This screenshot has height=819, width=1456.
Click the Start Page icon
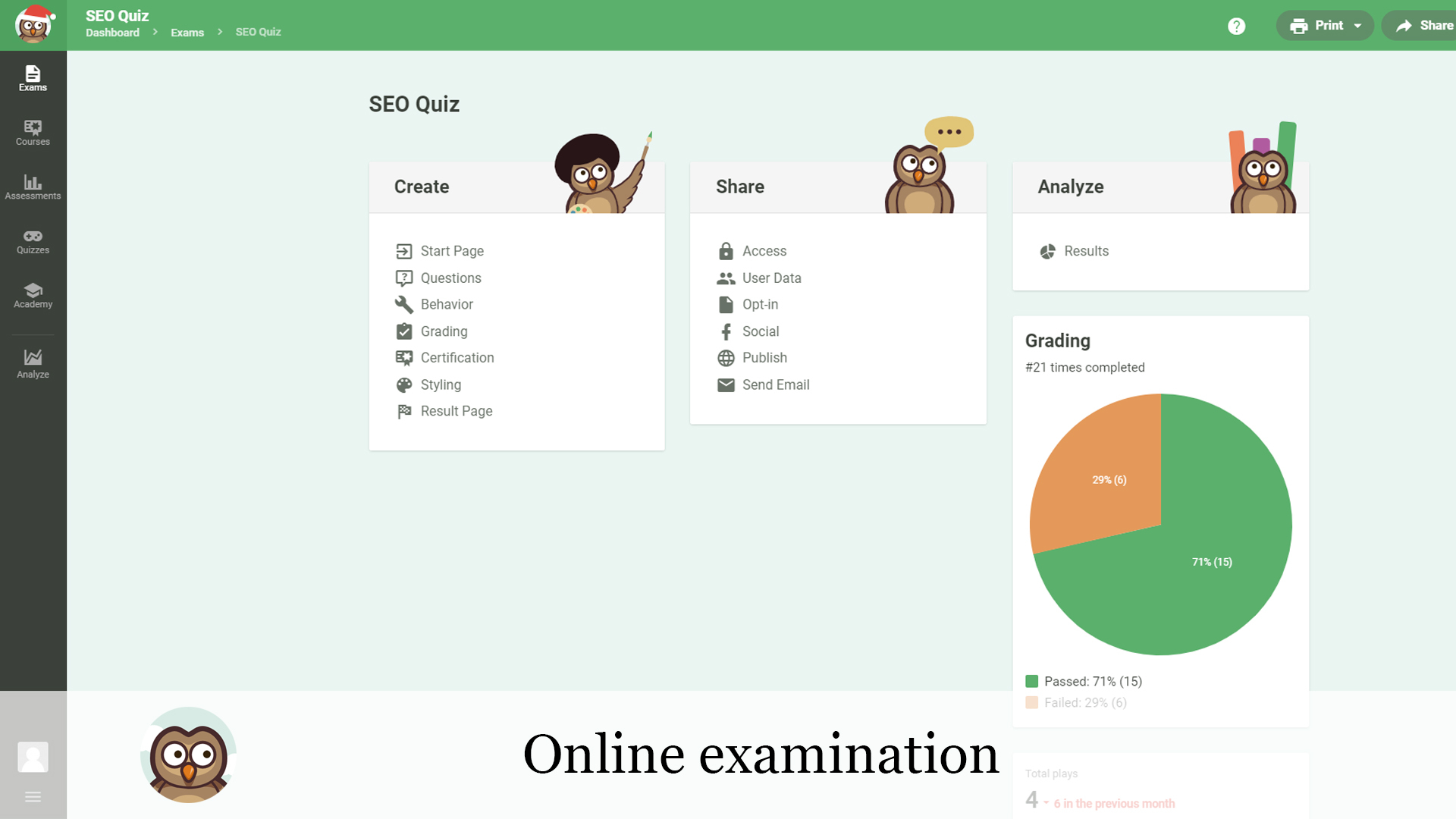(404, 251)
